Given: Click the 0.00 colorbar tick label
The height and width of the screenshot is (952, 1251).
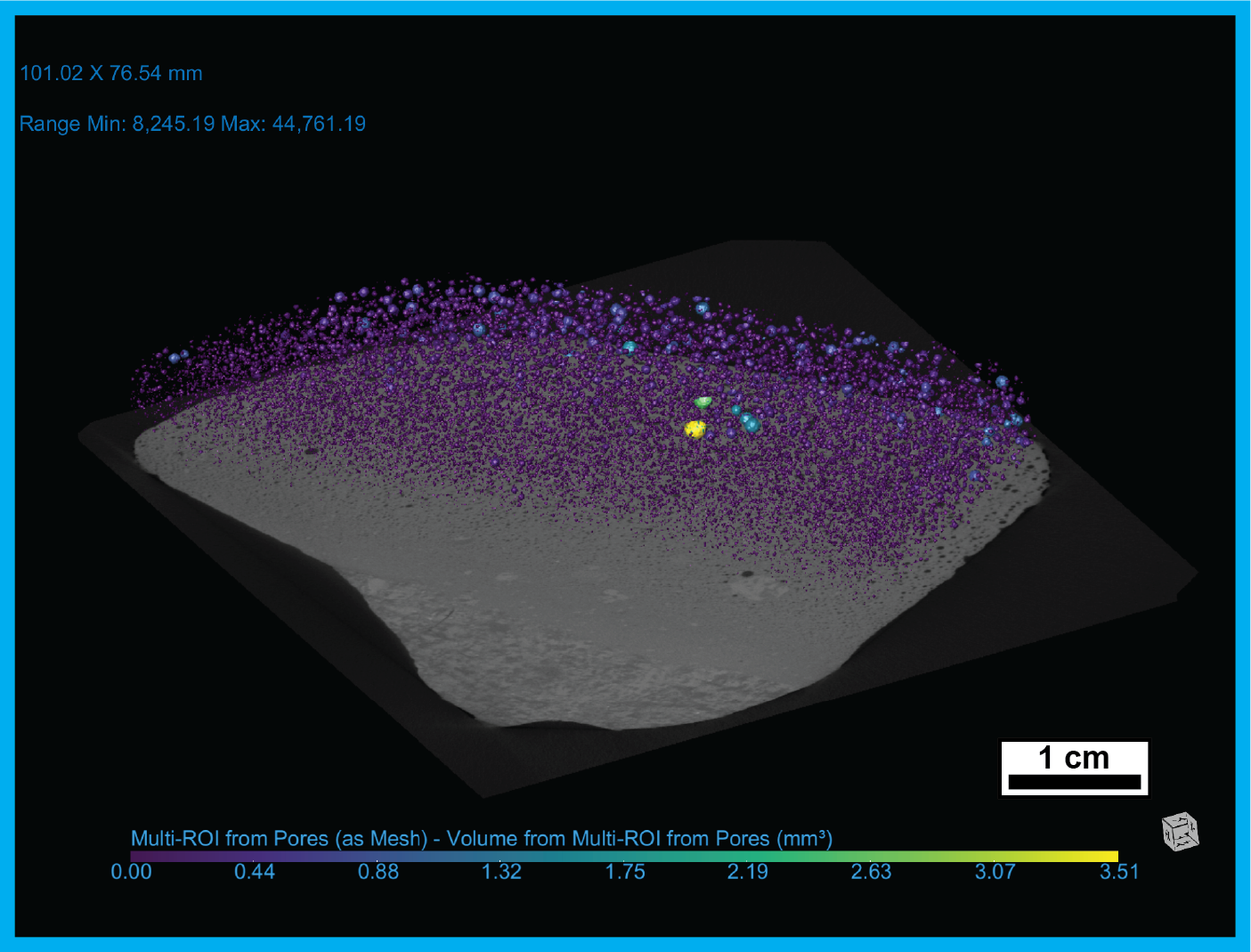Looking at the screenshot, I should [x=131, y=872].
